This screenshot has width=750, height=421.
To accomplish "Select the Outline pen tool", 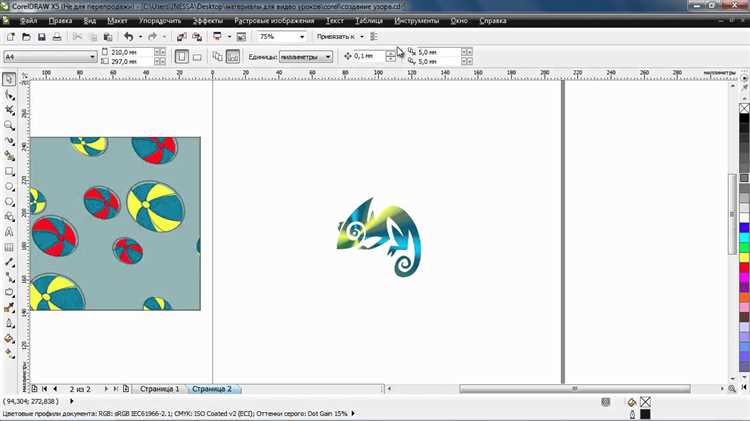I will [9, 323].
